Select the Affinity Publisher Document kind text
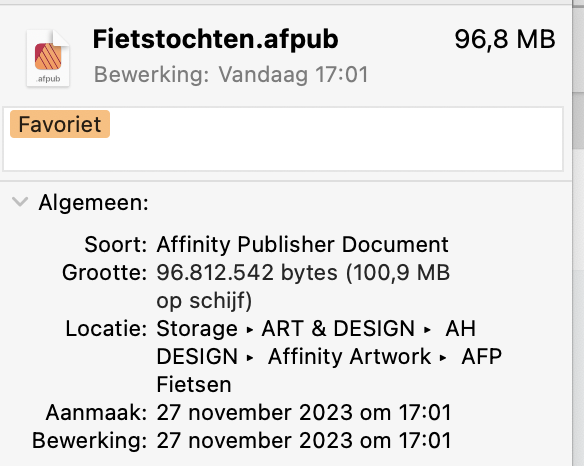 (302, 245)
